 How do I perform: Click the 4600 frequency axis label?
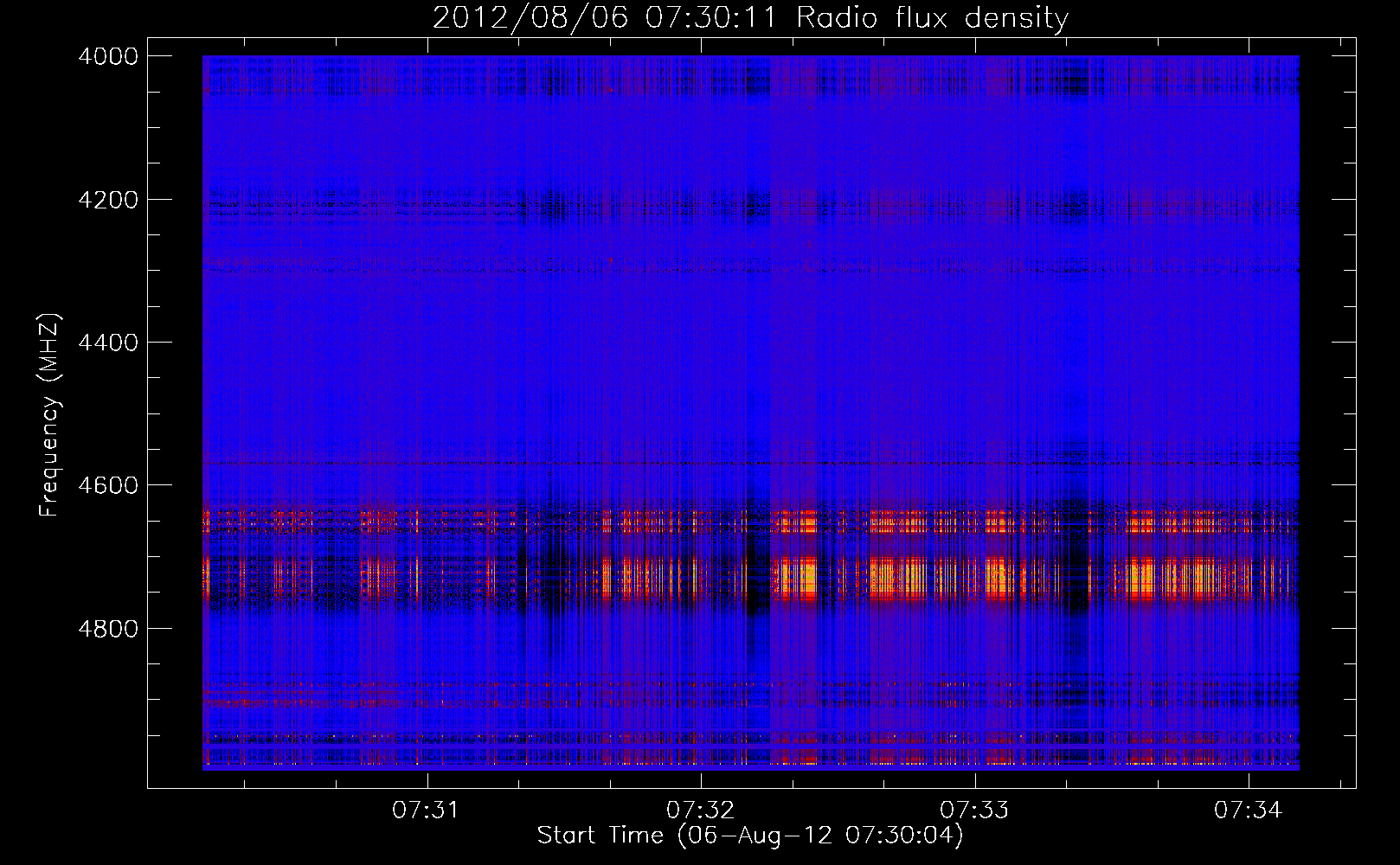[108, 485]
